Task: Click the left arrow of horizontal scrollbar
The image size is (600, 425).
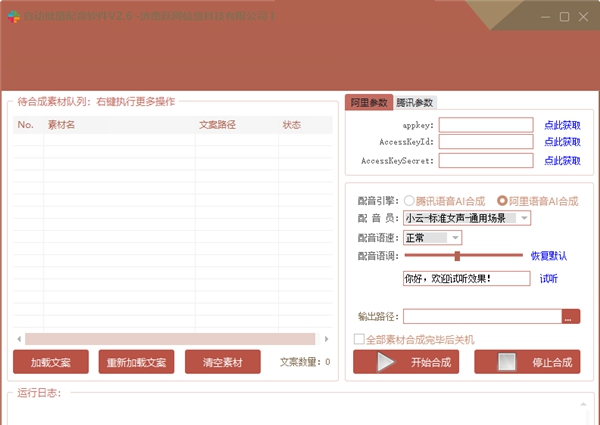Action: 19,339
